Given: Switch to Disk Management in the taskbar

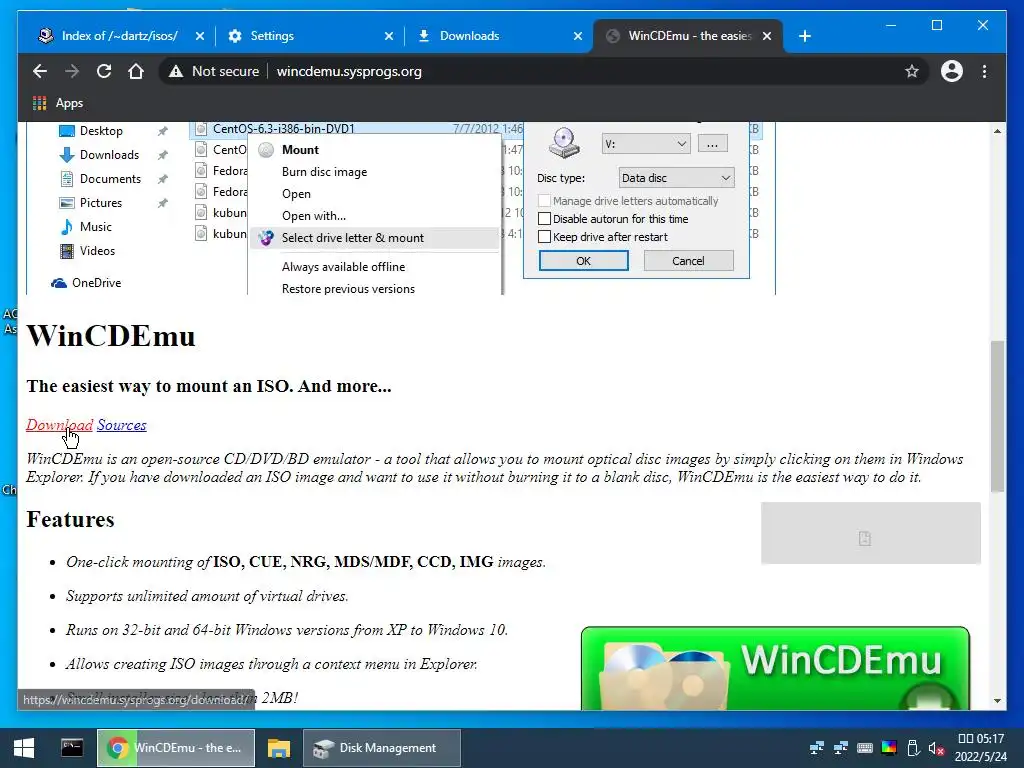Looking at the screenshot, I should [x=382, y=748].
